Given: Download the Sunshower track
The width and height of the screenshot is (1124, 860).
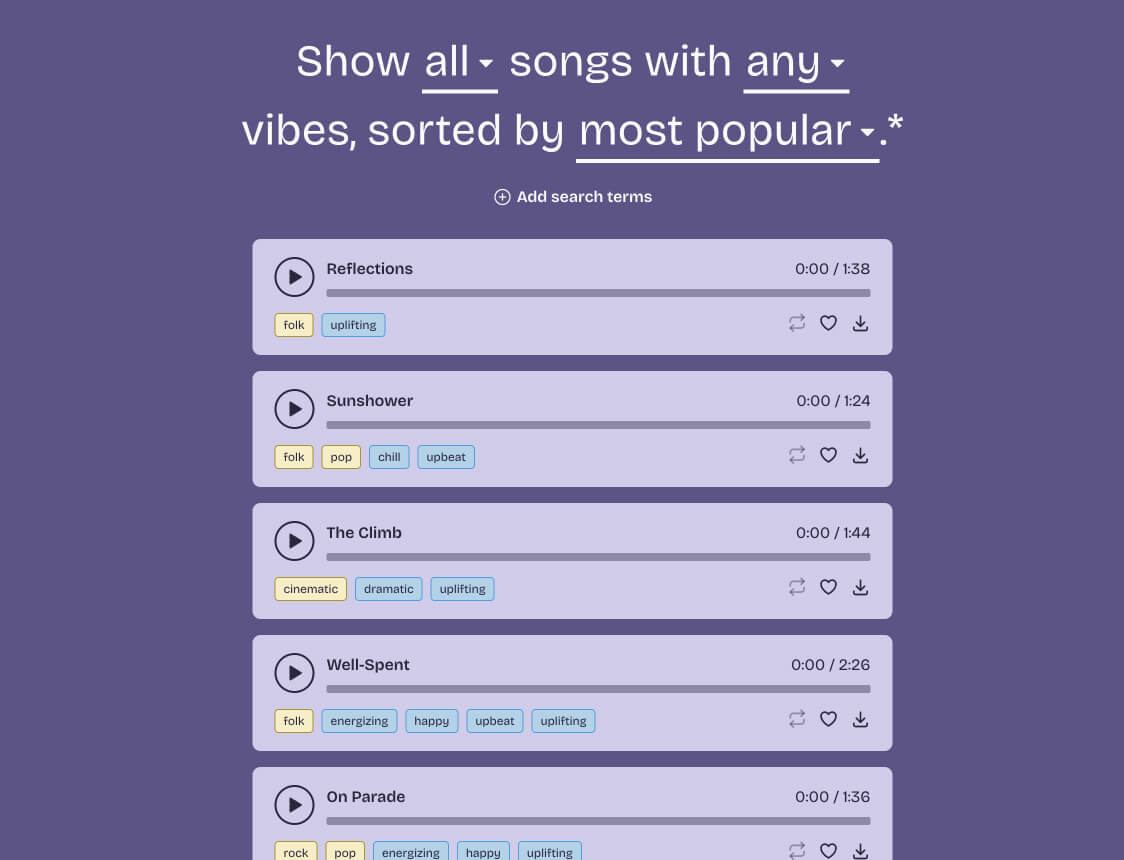Looking at the screenshot, I should [x=860, y=455].
